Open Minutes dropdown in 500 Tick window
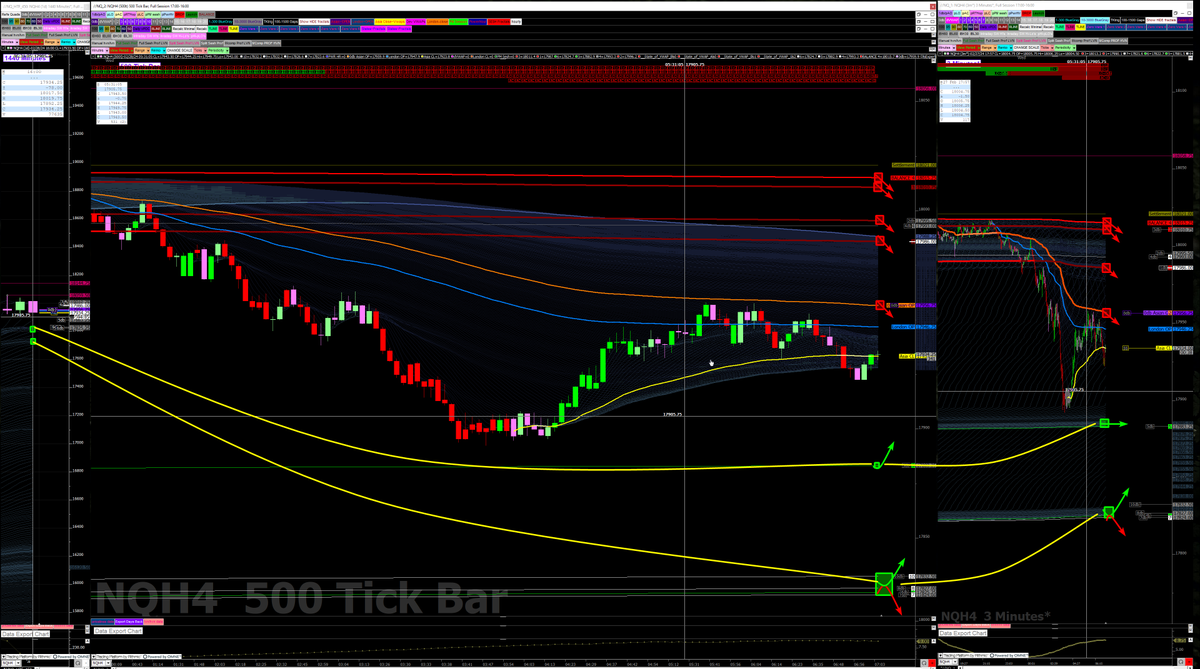1200x669 pixels. (x=100, y=51)
